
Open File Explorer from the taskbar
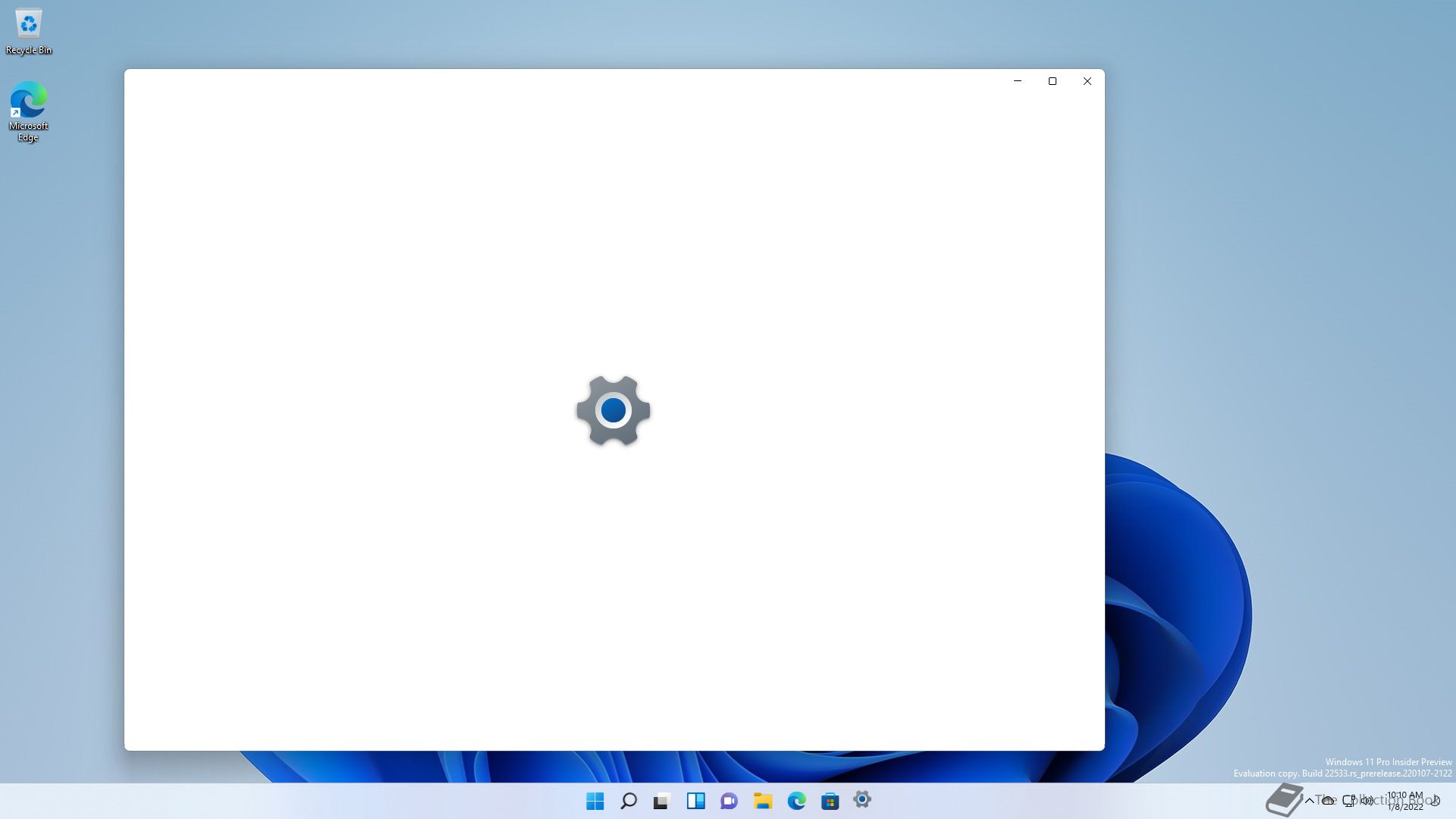(x=763, y=801)
